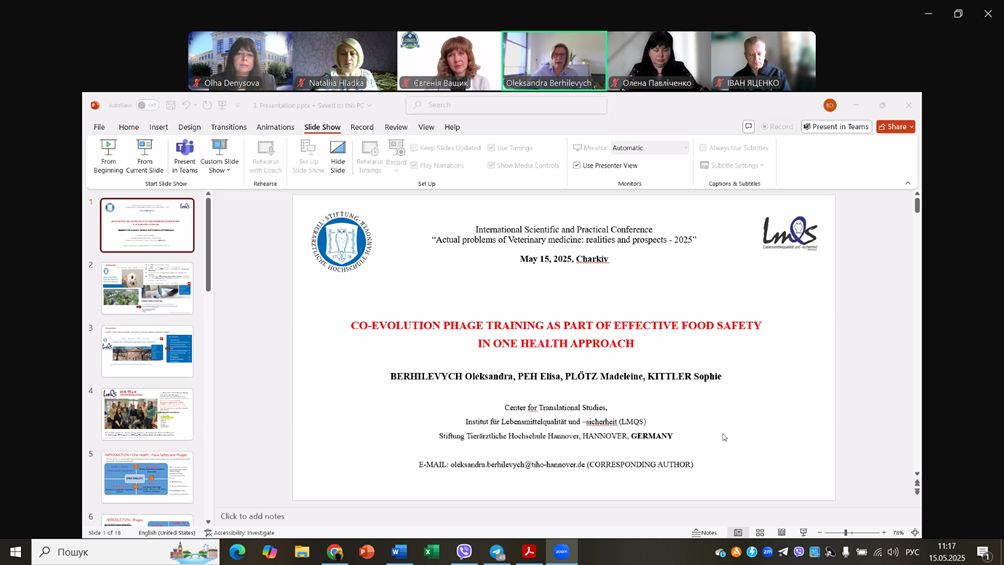Open Set Up Slide Show

pyautogui.click(x=308, y=156)
